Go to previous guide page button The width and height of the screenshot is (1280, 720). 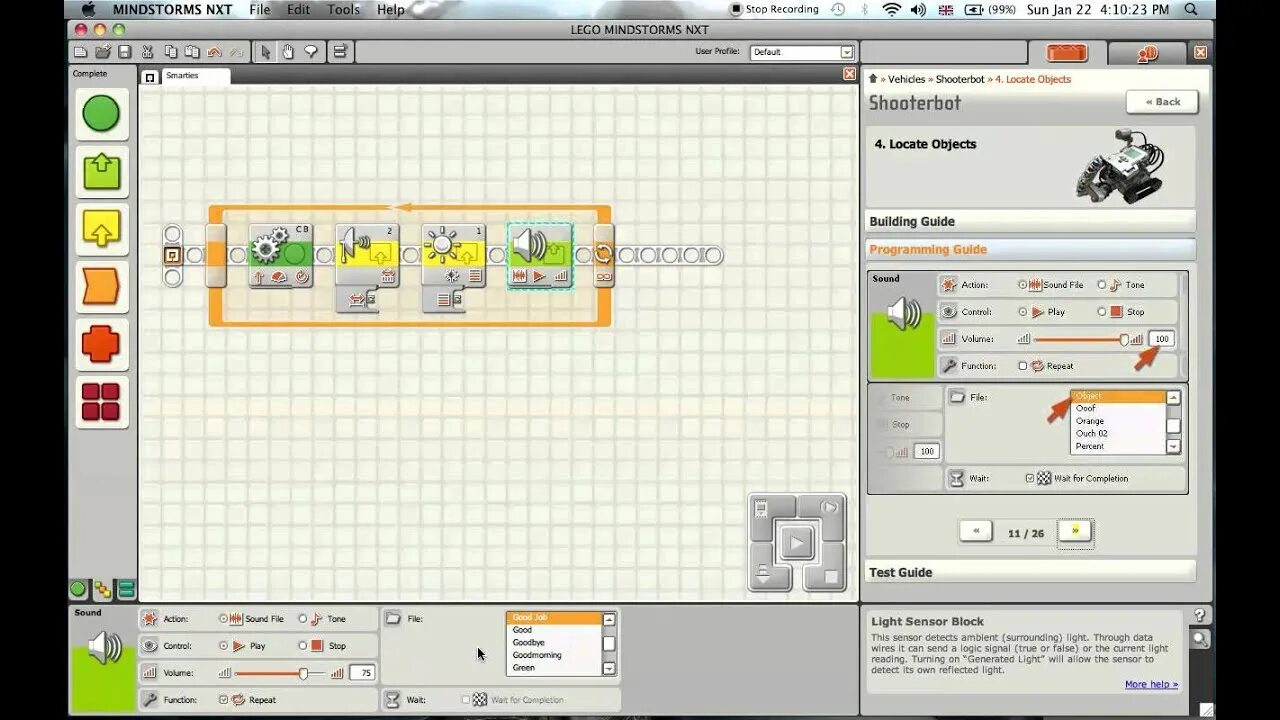pyautogui.click(x=976, y=532)
